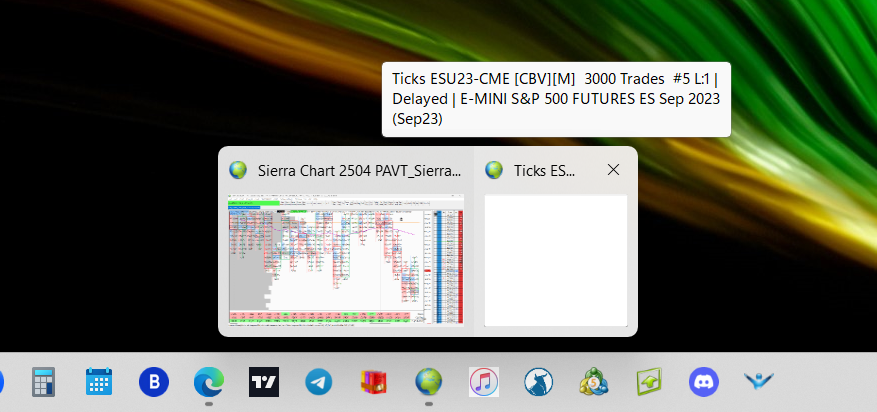877x412 pixels.
Task: Click globe icon beside Ticks ES title
Action: pyautogui.click(x=494, y=170)
